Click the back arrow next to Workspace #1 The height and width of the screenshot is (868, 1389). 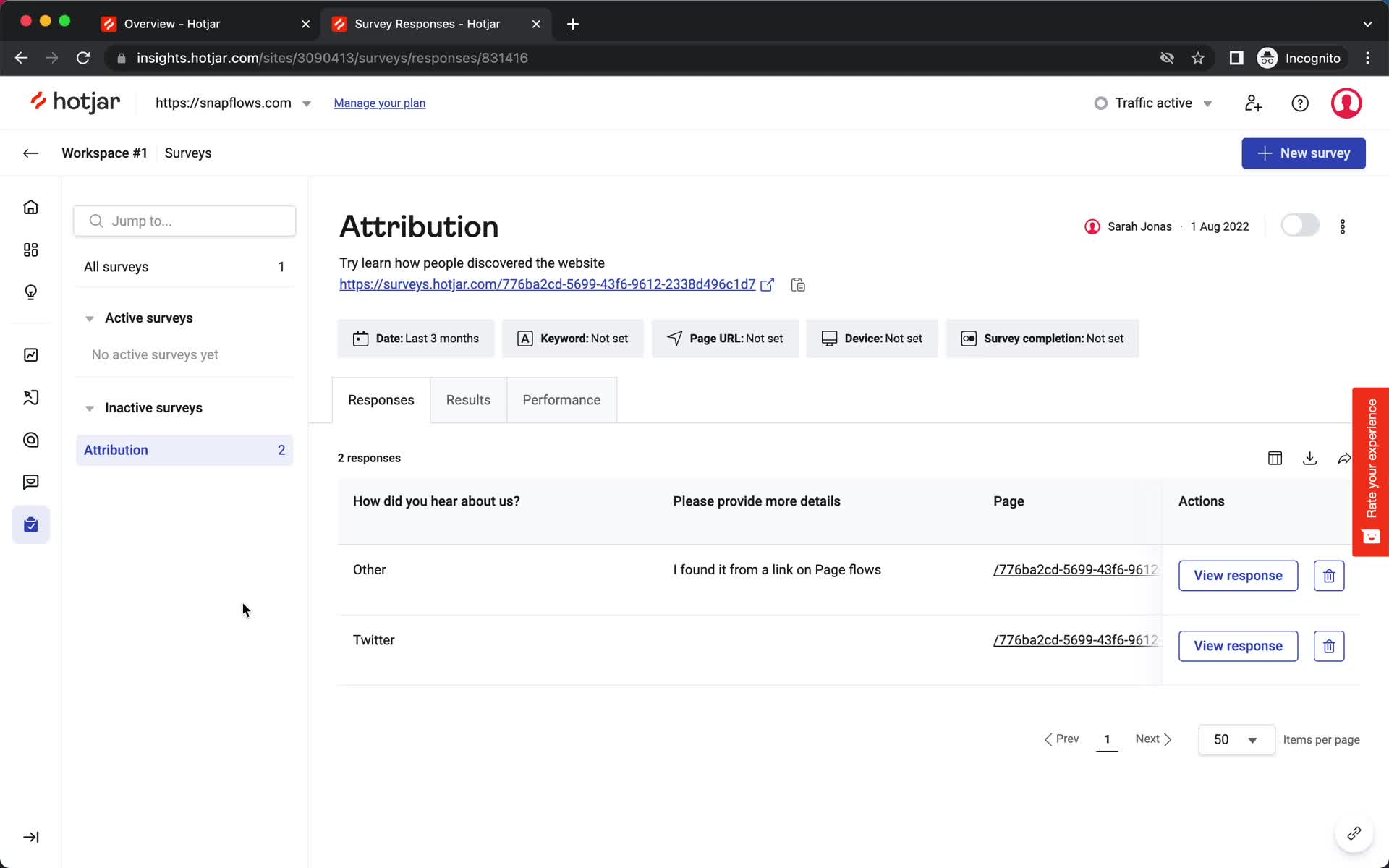coord(30,153)
